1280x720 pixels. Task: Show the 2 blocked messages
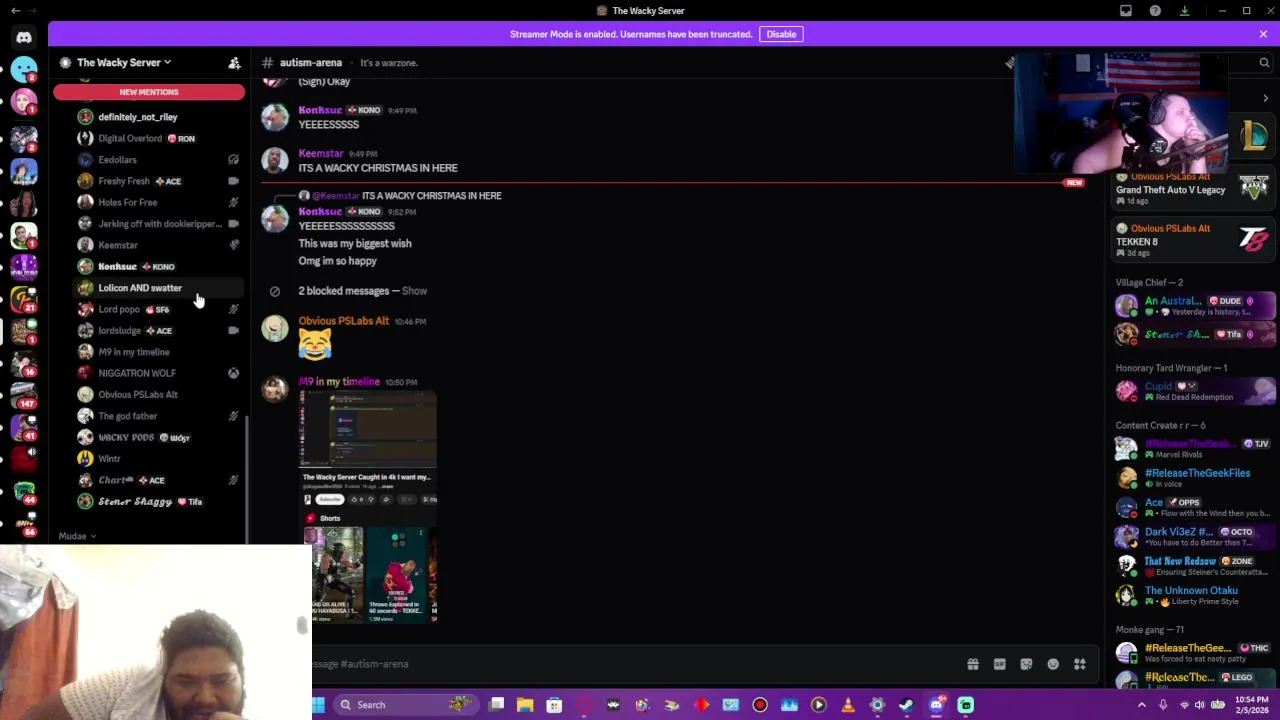[414, 291]
